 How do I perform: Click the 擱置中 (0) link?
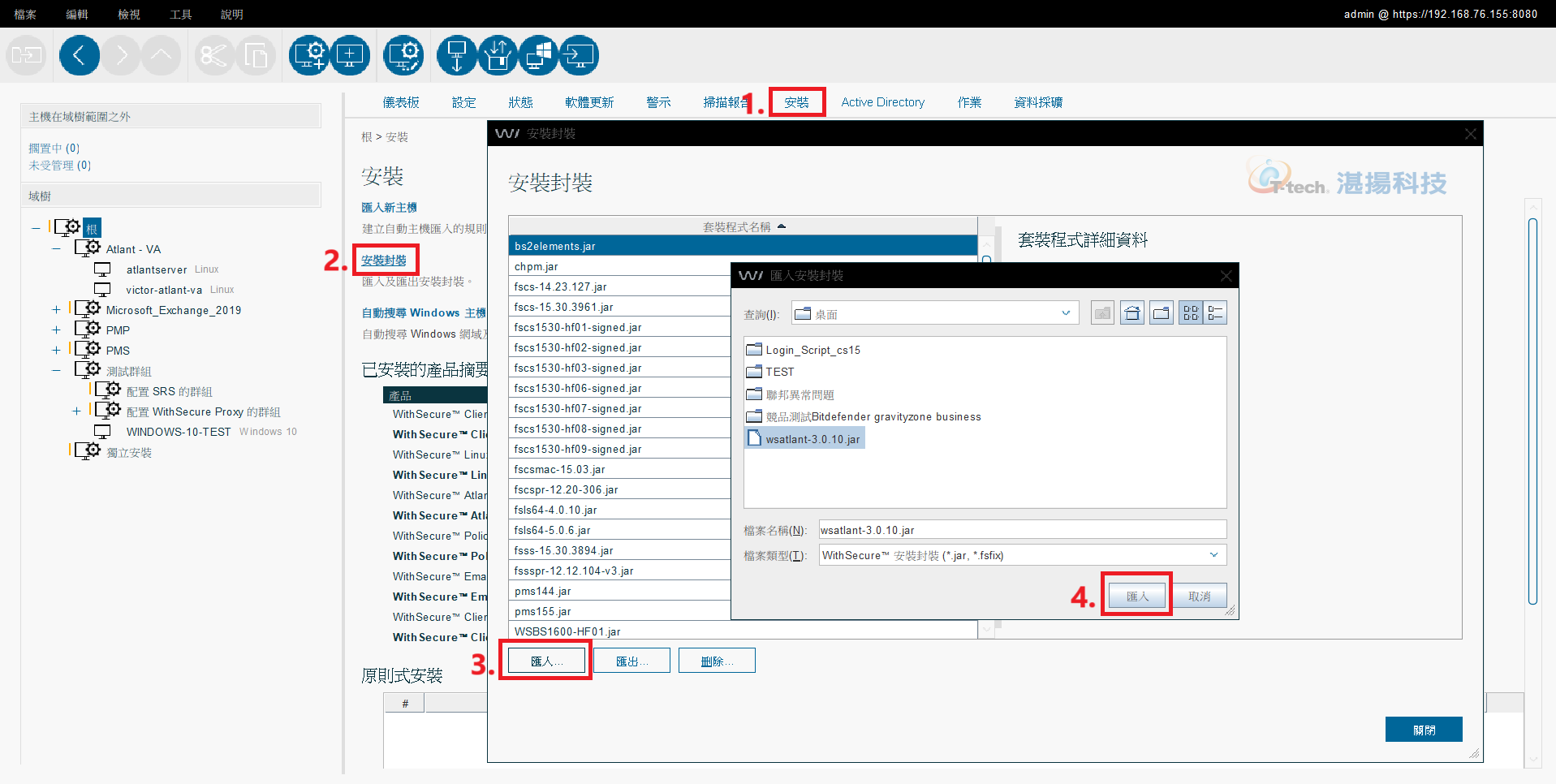[54, 148]
